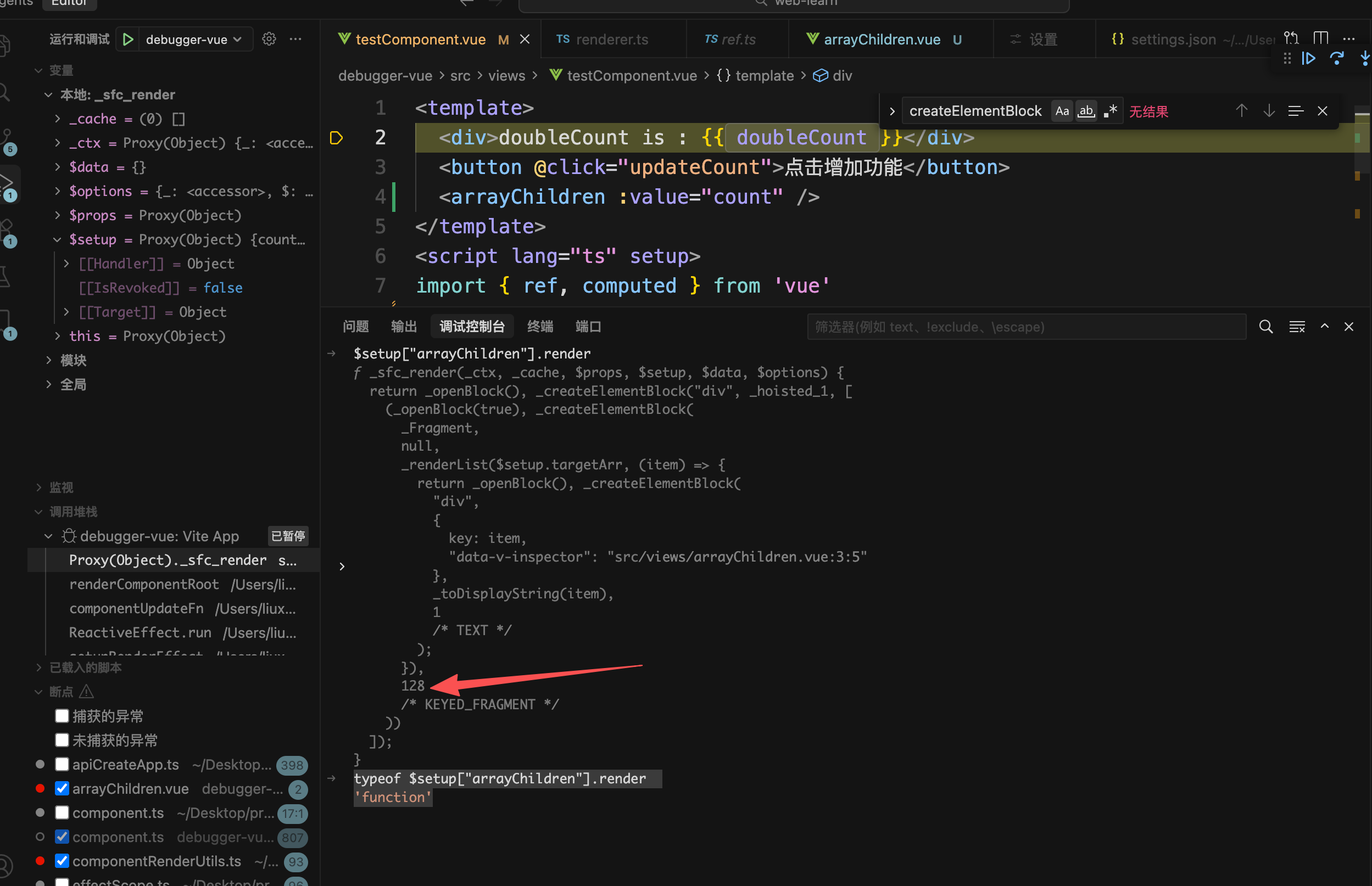This screenshot has height=886, width=1372.
Task: Open debug console search icon
Action: tap(1265, 327)
